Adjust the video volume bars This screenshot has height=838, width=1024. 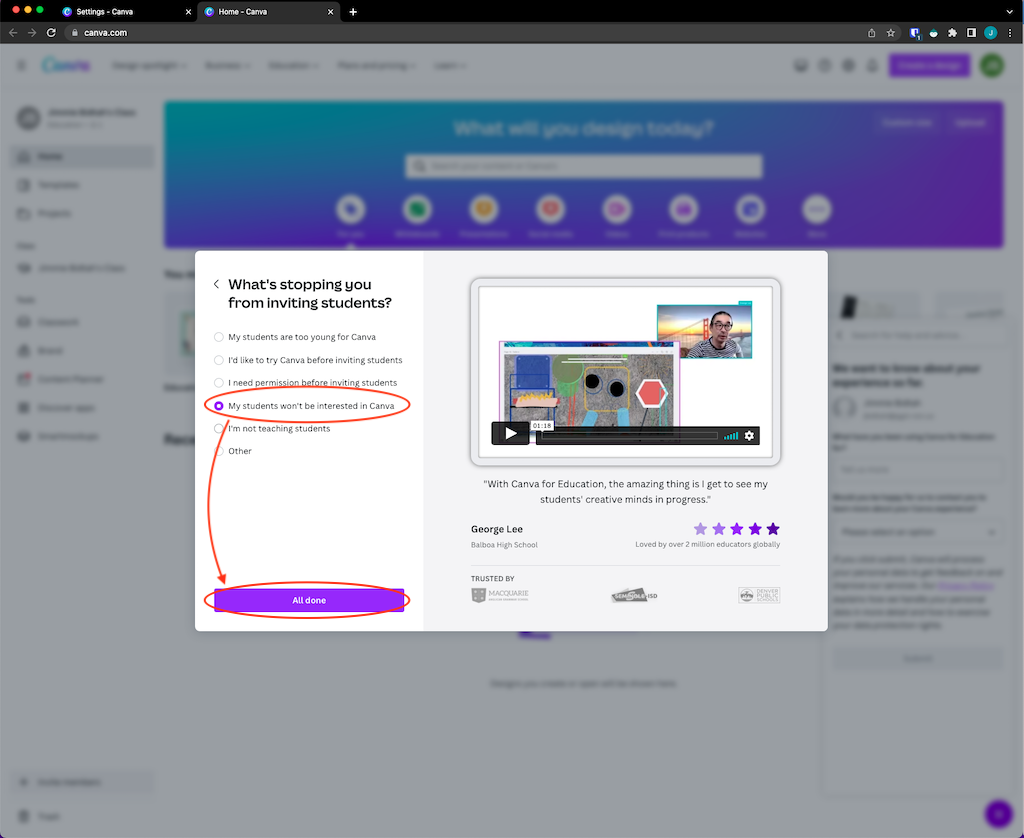(x=731, y=436)
